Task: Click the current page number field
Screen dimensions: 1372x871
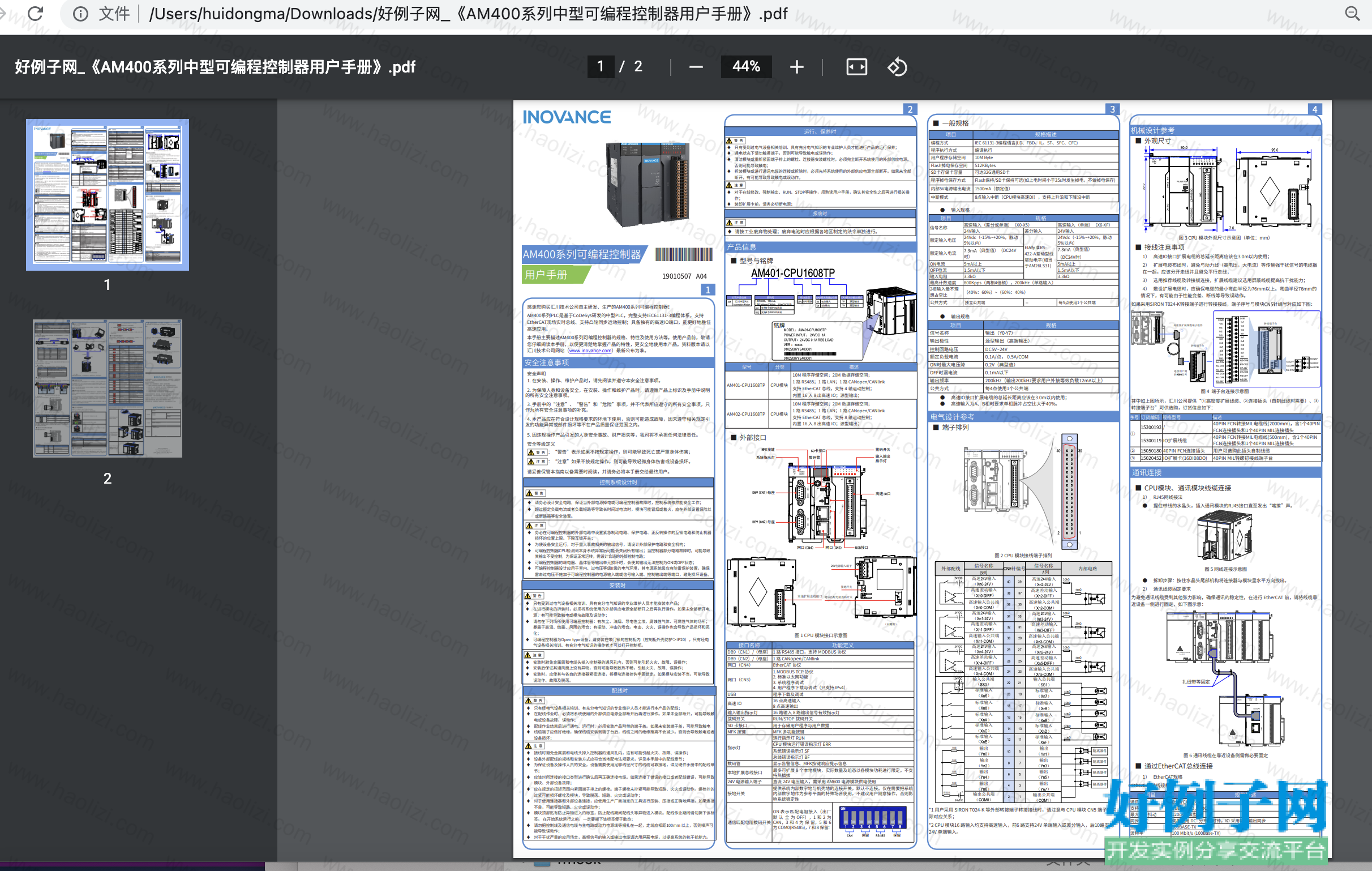Action: (601, 67)
